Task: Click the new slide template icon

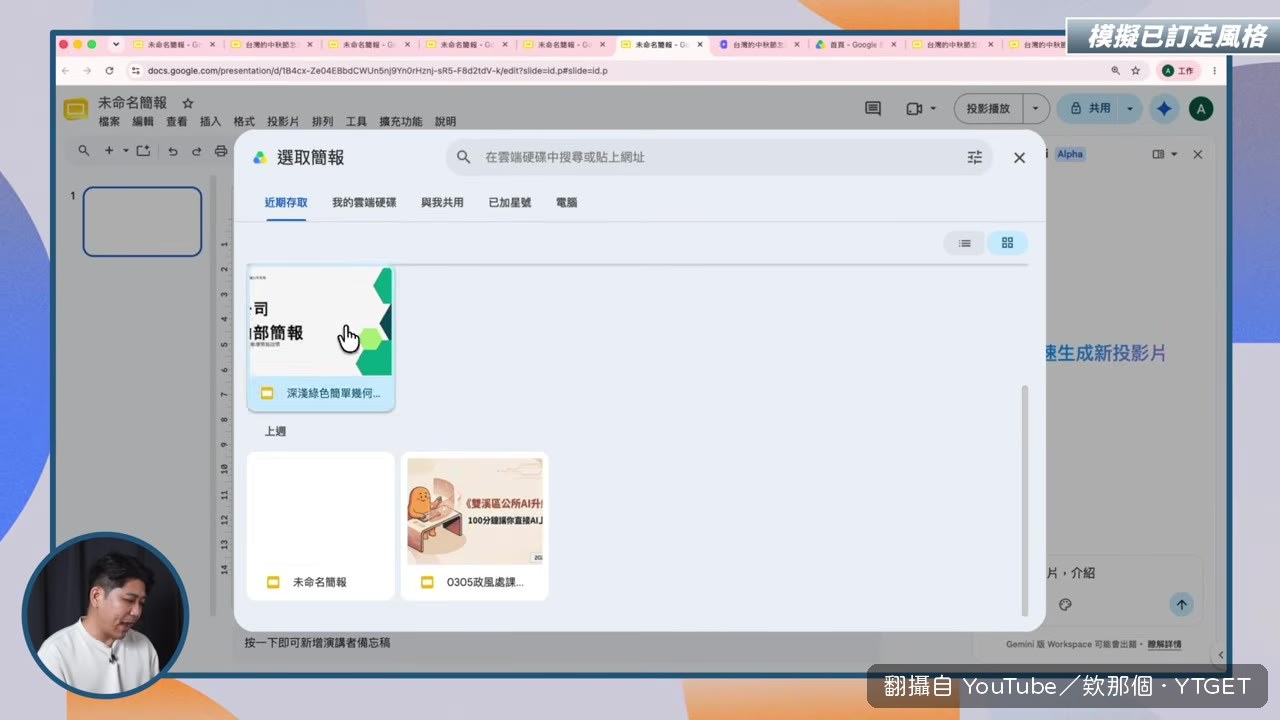Action: (x=143, y=151)
